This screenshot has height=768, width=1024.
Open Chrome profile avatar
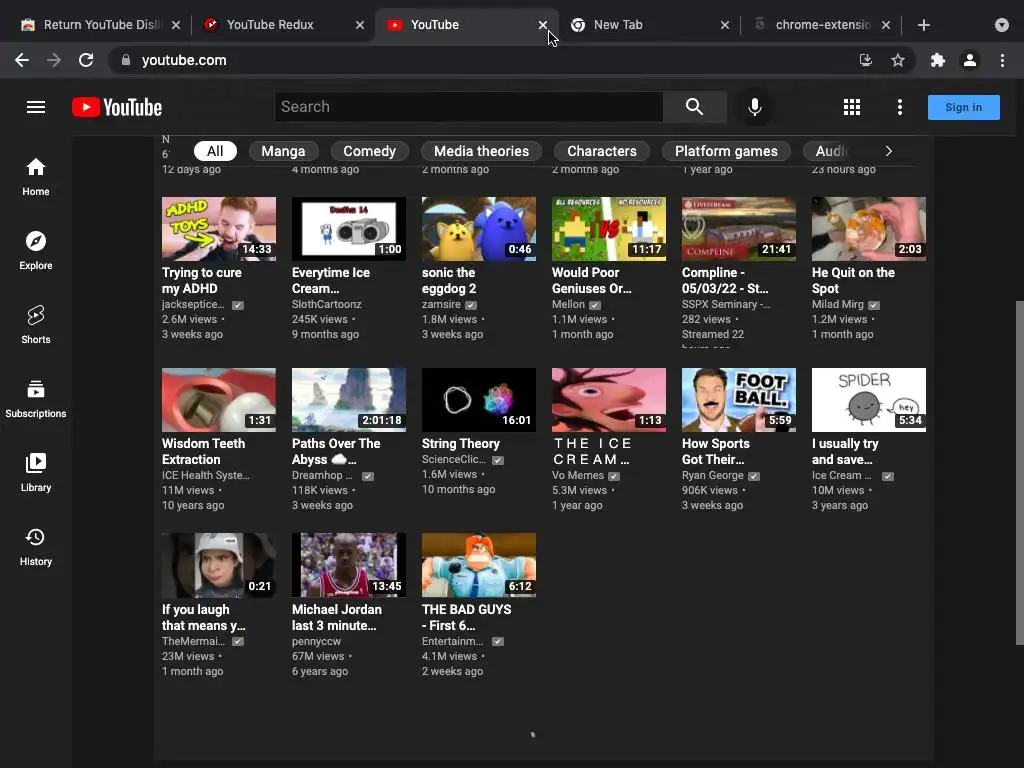click(970, 60)
